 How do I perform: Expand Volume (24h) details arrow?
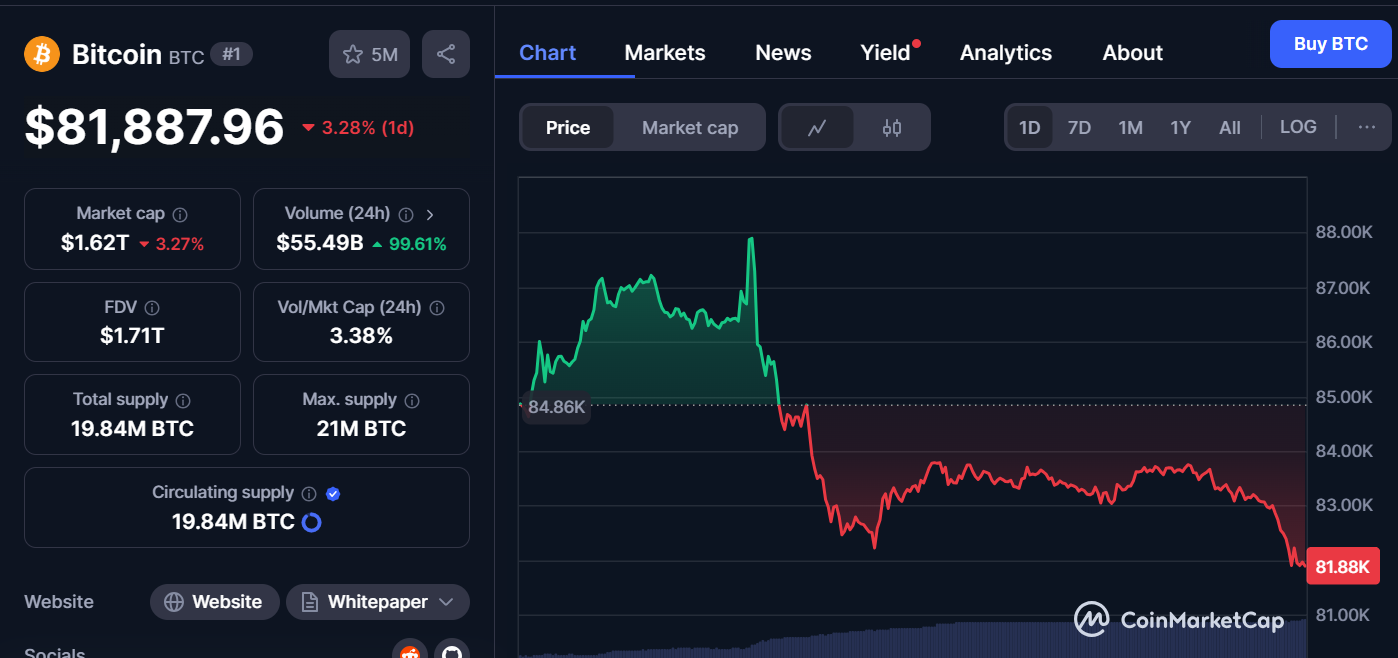point(430,214)
